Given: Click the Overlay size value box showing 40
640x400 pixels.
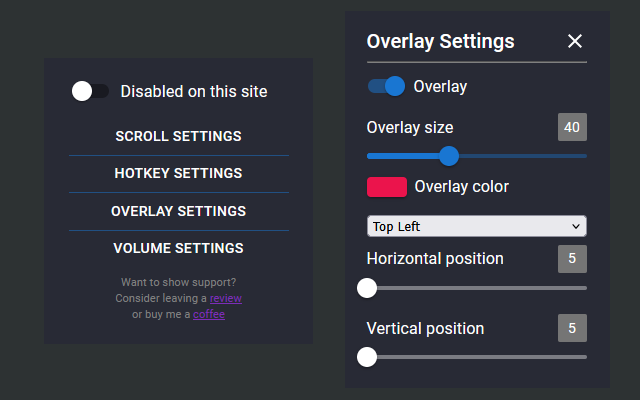Looking at the screenshot, I should 572,127.
